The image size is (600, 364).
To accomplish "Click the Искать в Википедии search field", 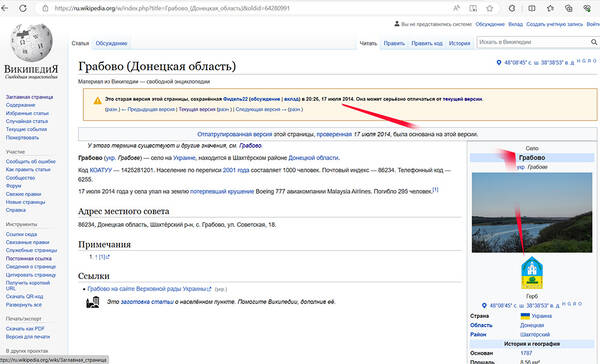I will (533, 42).
